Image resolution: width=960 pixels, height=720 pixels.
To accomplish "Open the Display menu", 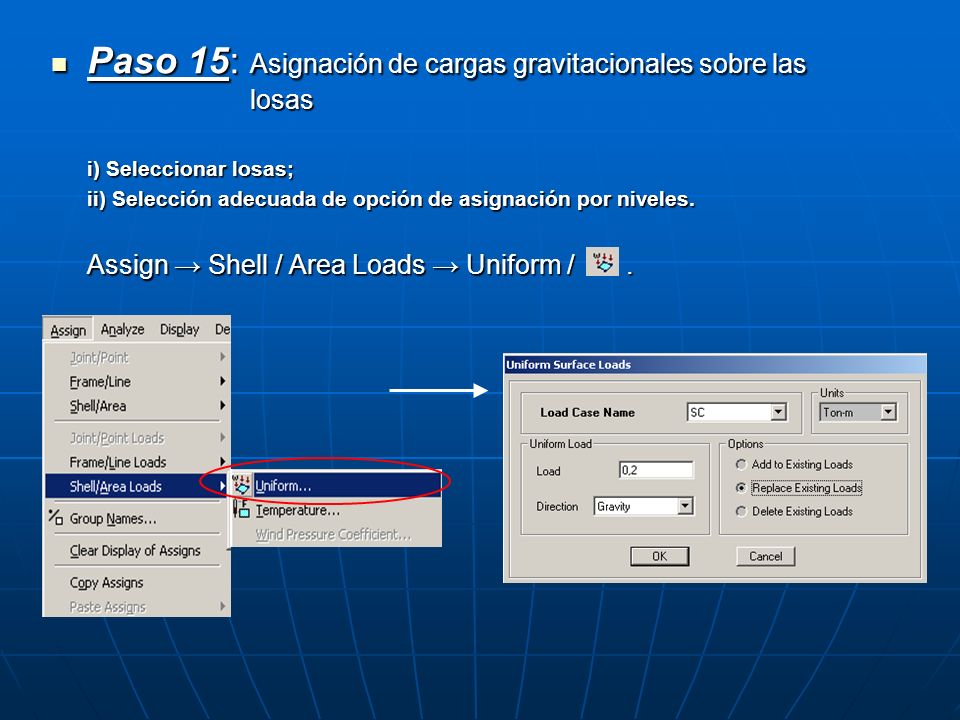I will point(179,329).
